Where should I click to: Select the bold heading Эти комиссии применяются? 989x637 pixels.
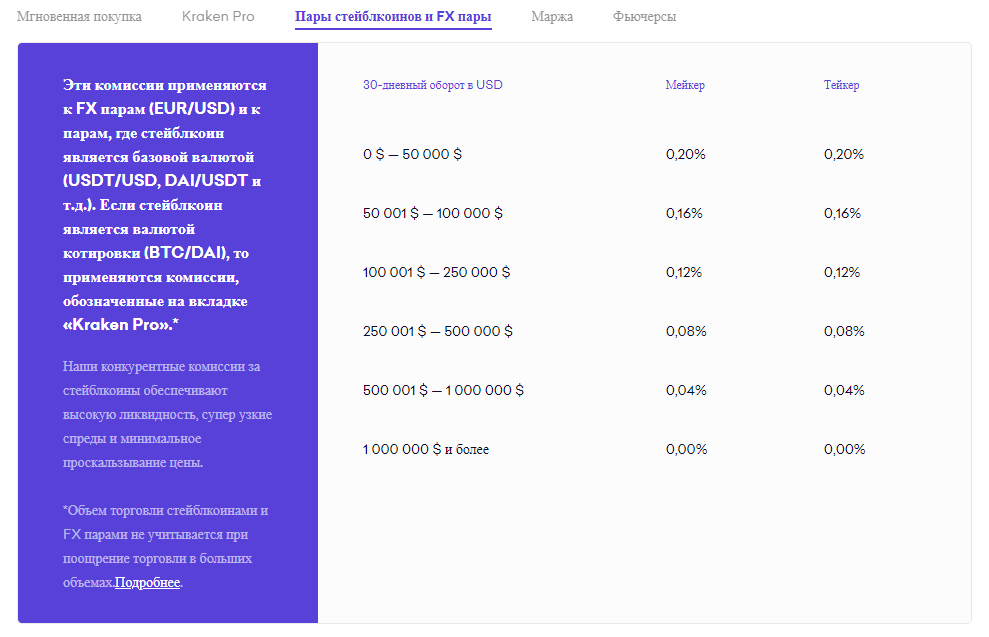[165, 204]
